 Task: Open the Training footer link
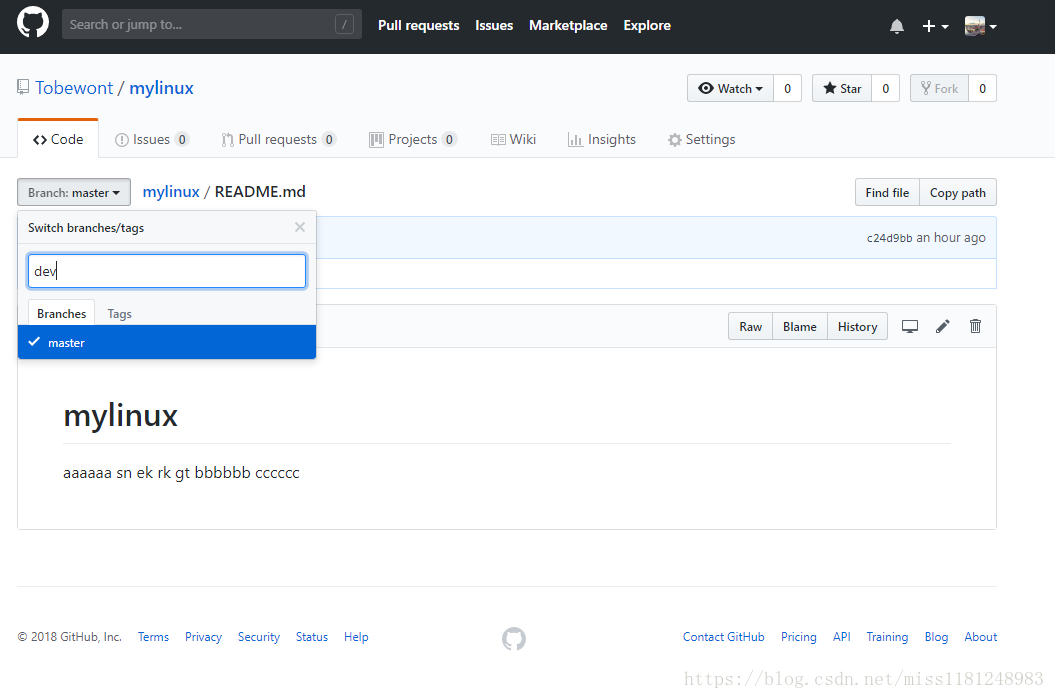coord(887,636)
